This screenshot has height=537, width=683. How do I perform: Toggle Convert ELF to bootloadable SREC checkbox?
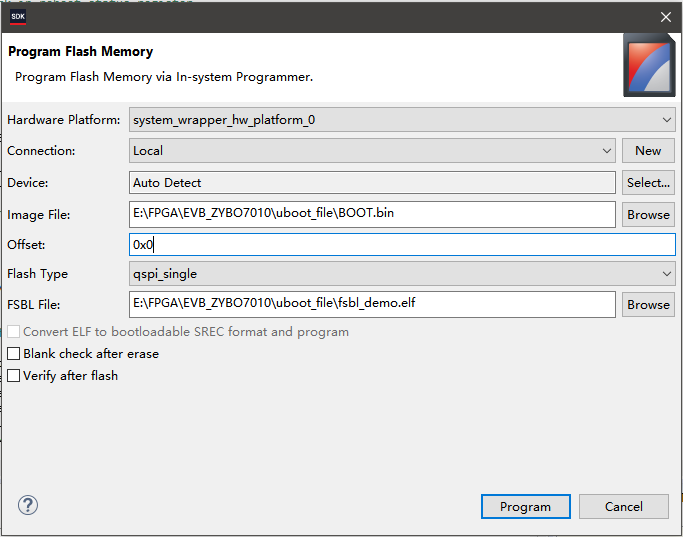point(14,332)
